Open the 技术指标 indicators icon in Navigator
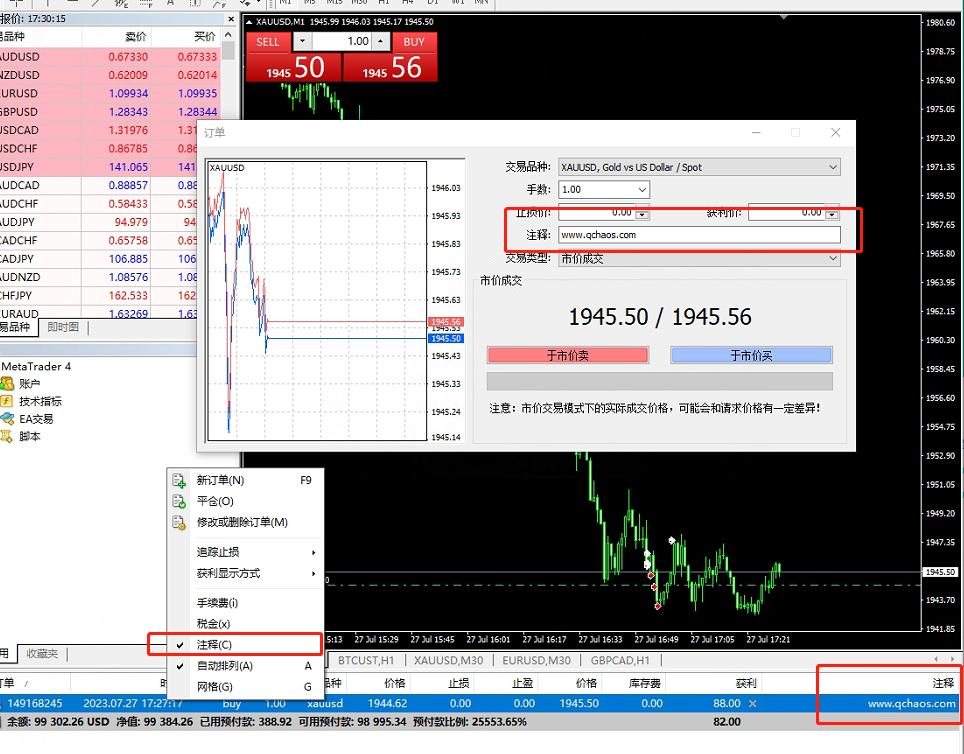This screenshot has height=754, width=964. pos(7,402)
